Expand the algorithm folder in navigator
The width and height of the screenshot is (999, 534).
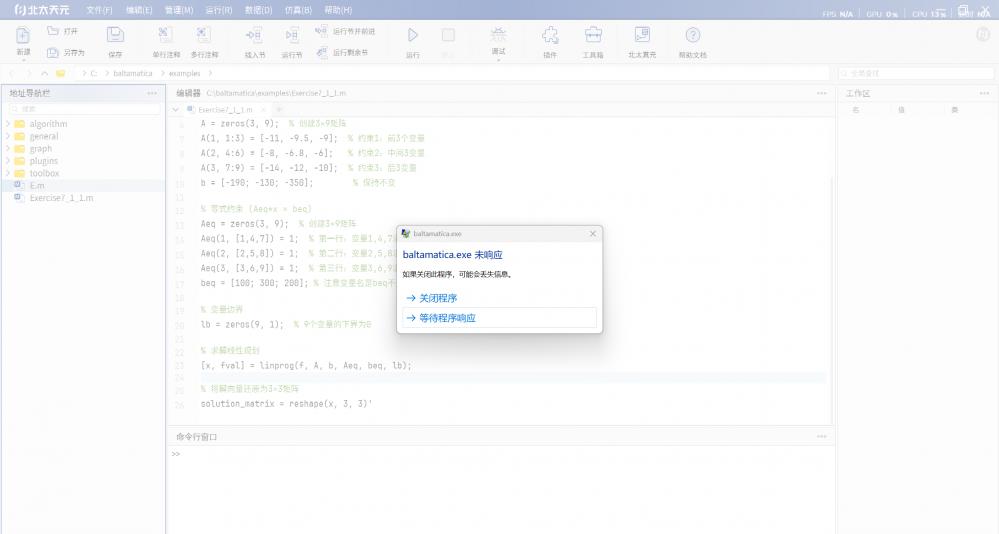8,124
